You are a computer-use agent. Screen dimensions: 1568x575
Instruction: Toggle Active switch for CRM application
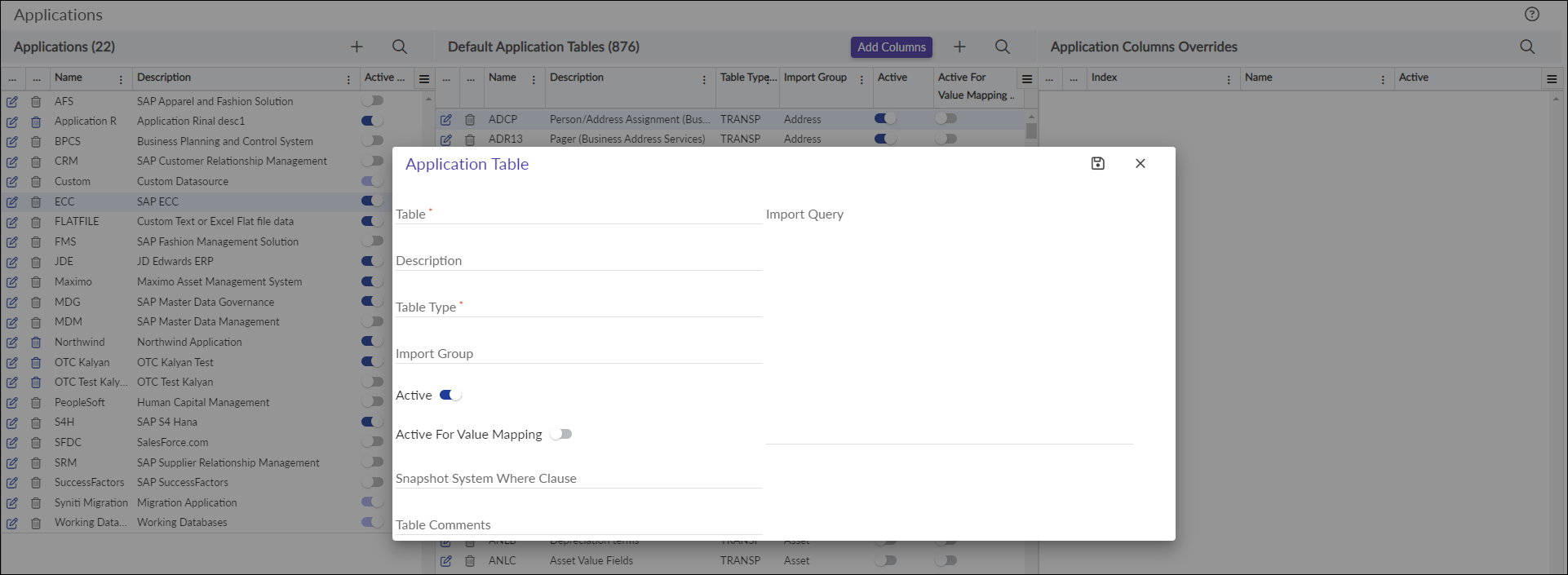[x=372, y=161]
